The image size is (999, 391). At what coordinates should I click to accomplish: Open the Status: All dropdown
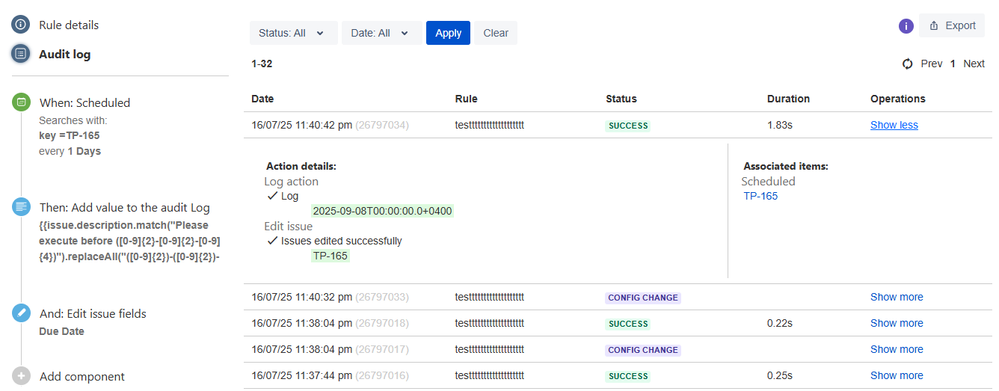pyautogui.click(x=294, y=33)
